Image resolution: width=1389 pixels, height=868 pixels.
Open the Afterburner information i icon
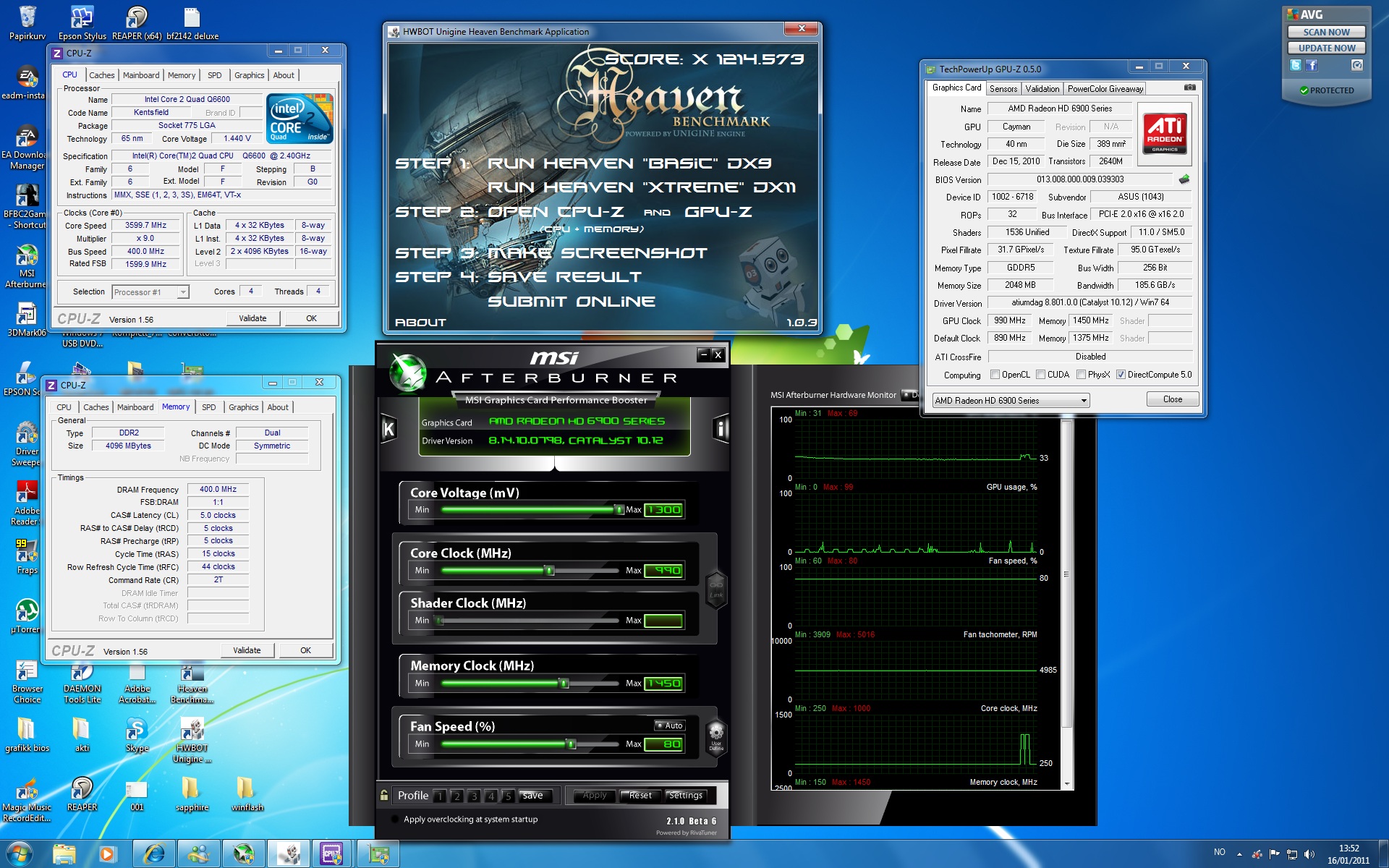(721, 429)
